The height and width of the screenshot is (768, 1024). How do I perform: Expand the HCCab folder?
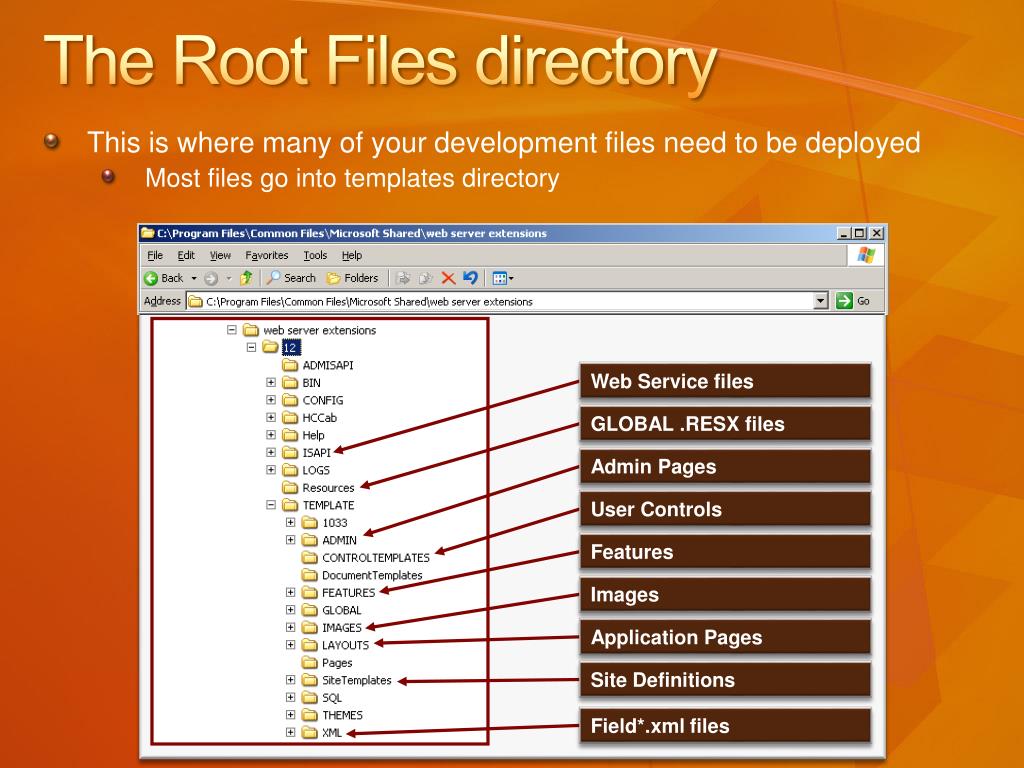click(x=271, y=417)
